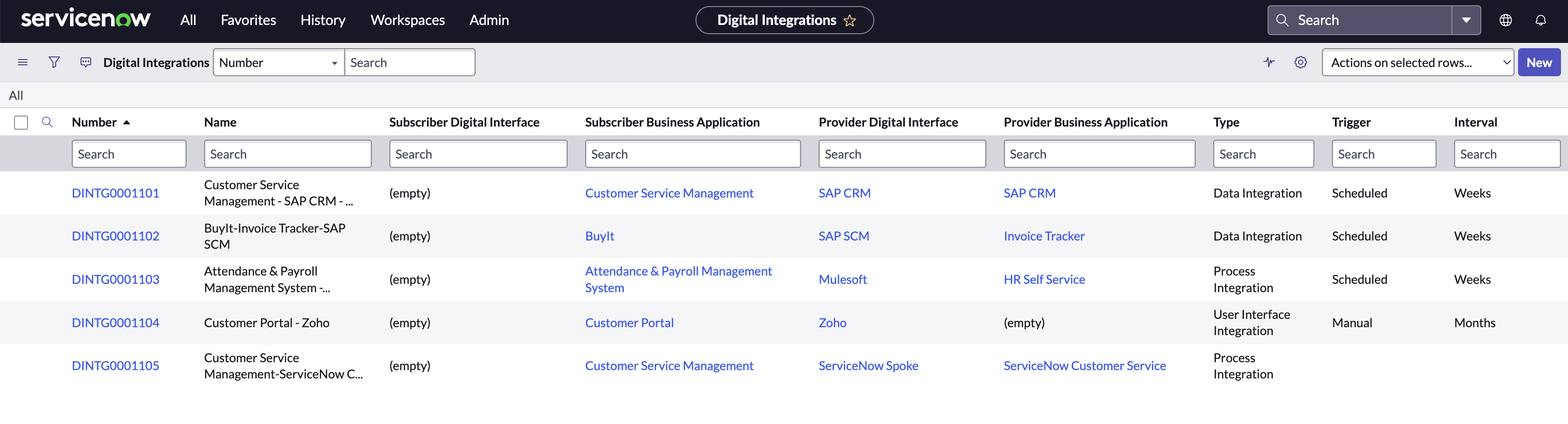Toggle column search row magnifier icon

pos(47,122)
